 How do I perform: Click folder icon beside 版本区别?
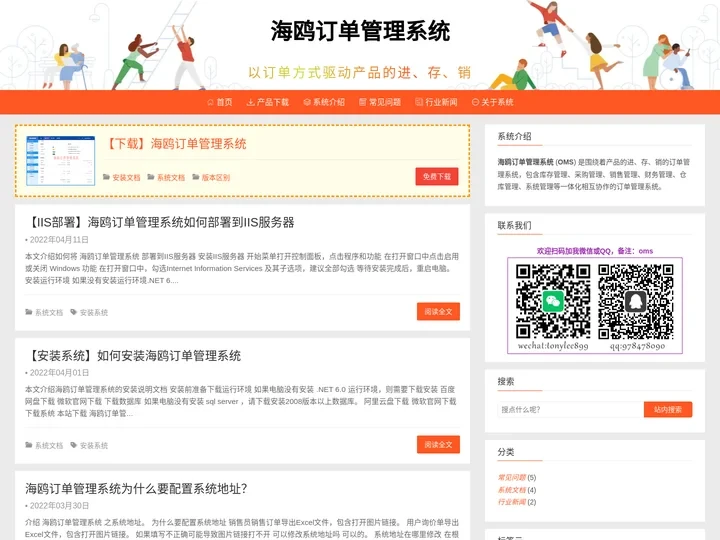196,177
